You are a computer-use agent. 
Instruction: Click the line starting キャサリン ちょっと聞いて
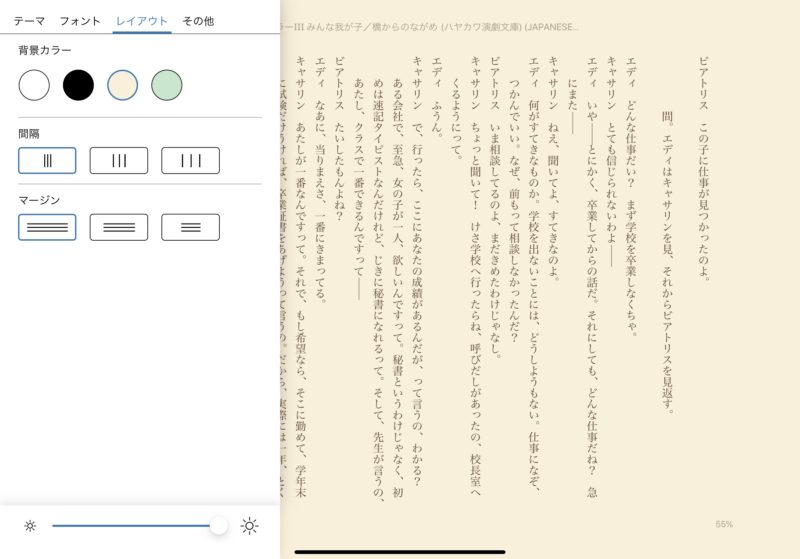coord(476,275)
